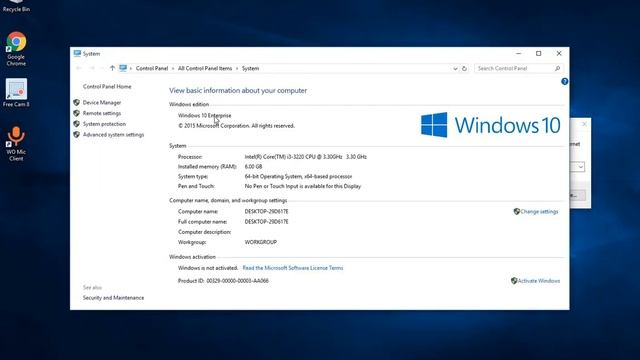Refresh the System page

pyautogui.click(x=464, y=69)
